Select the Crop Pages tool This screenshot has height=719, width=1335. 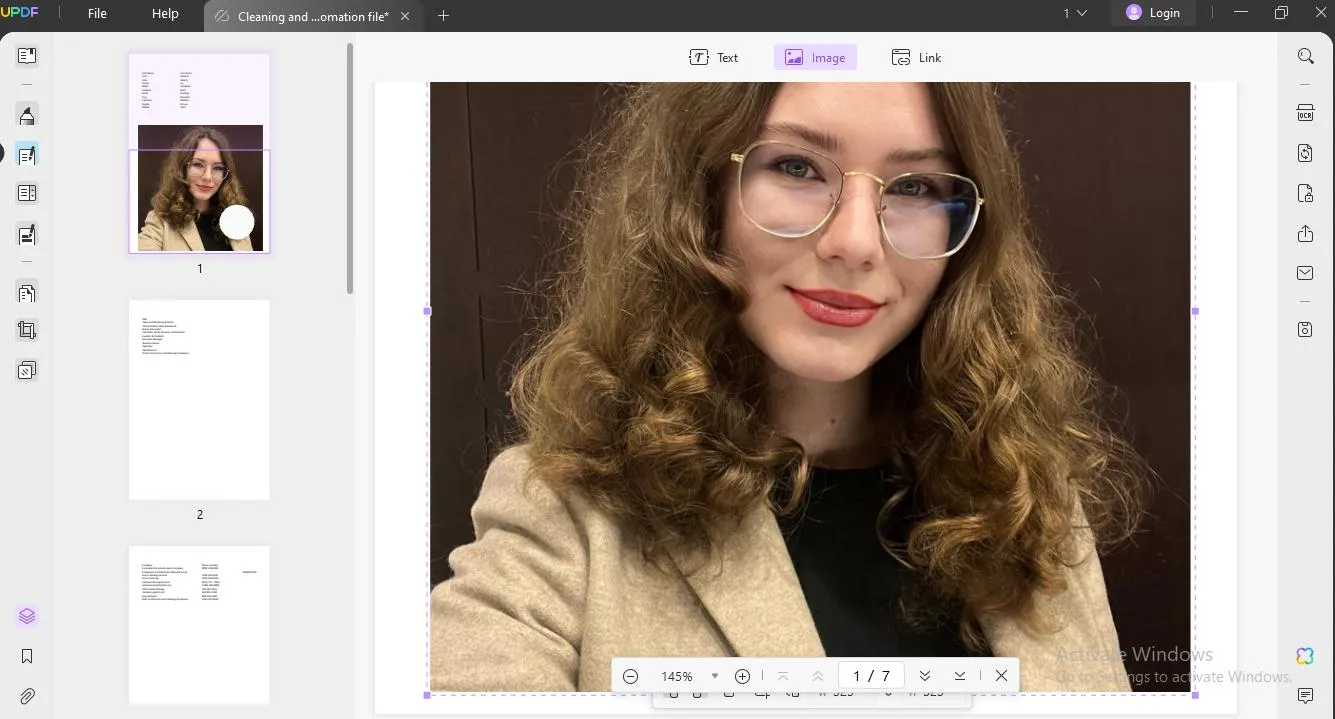[x=27, y=330]
